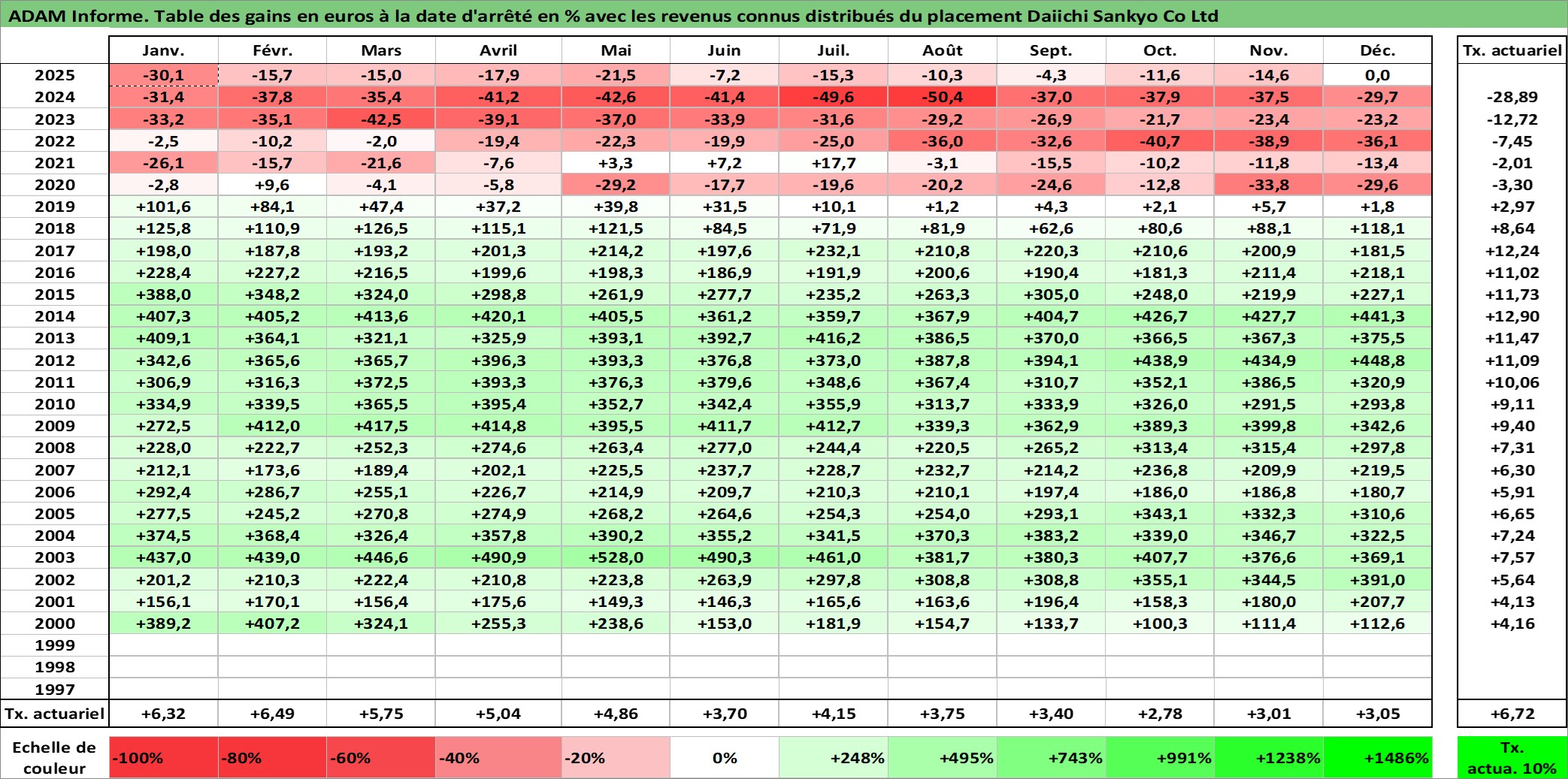
Task: Select the +4,16 actuarial rate for 2000
Action: click(x=1512, y=624)
